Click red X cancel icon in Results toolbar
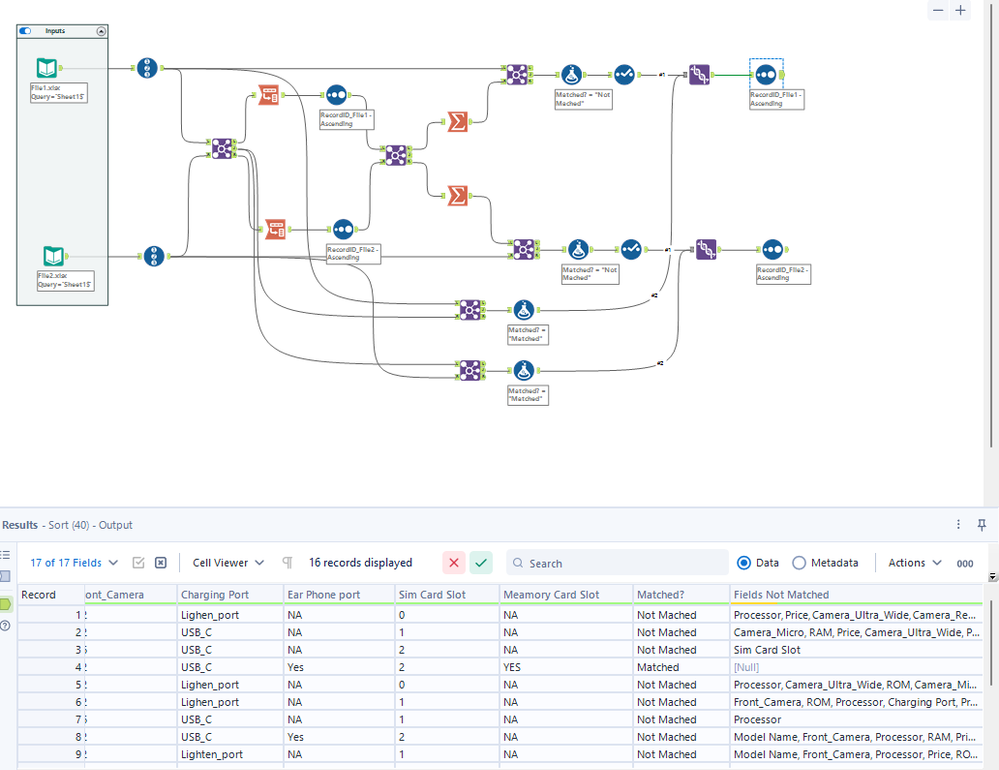Screen dimensions: 999x770 point(454,562)
